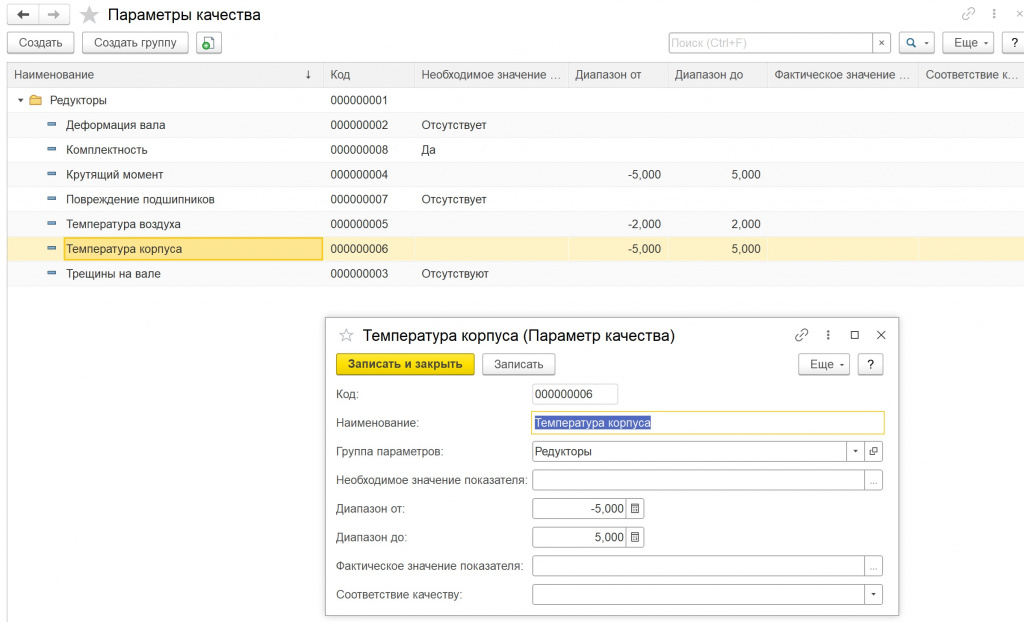This screenshot has height=622, width=1024.
Task: Close the Температура корпуса dialog
Action: (881, 335)
